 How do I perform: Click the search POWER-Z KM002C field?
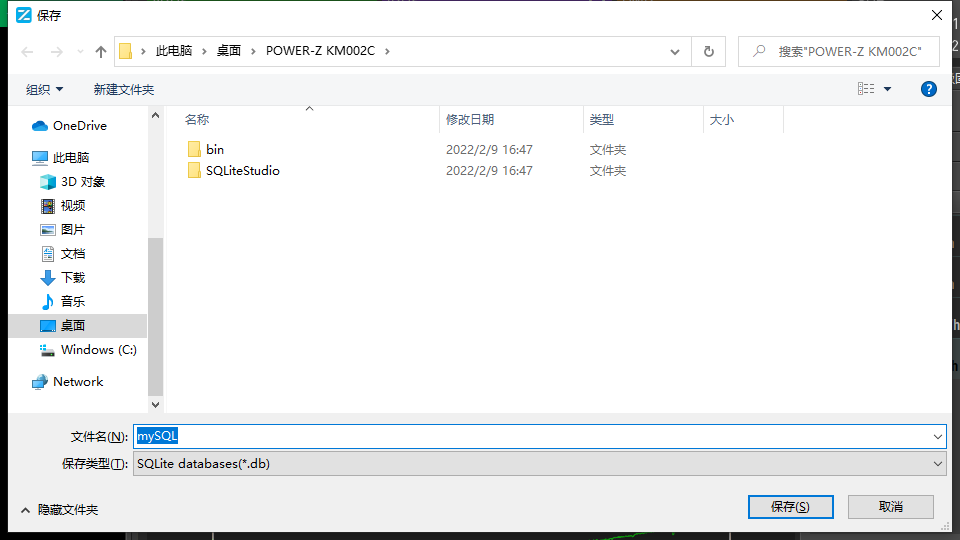pyautogui.click(x=838, y=52)
